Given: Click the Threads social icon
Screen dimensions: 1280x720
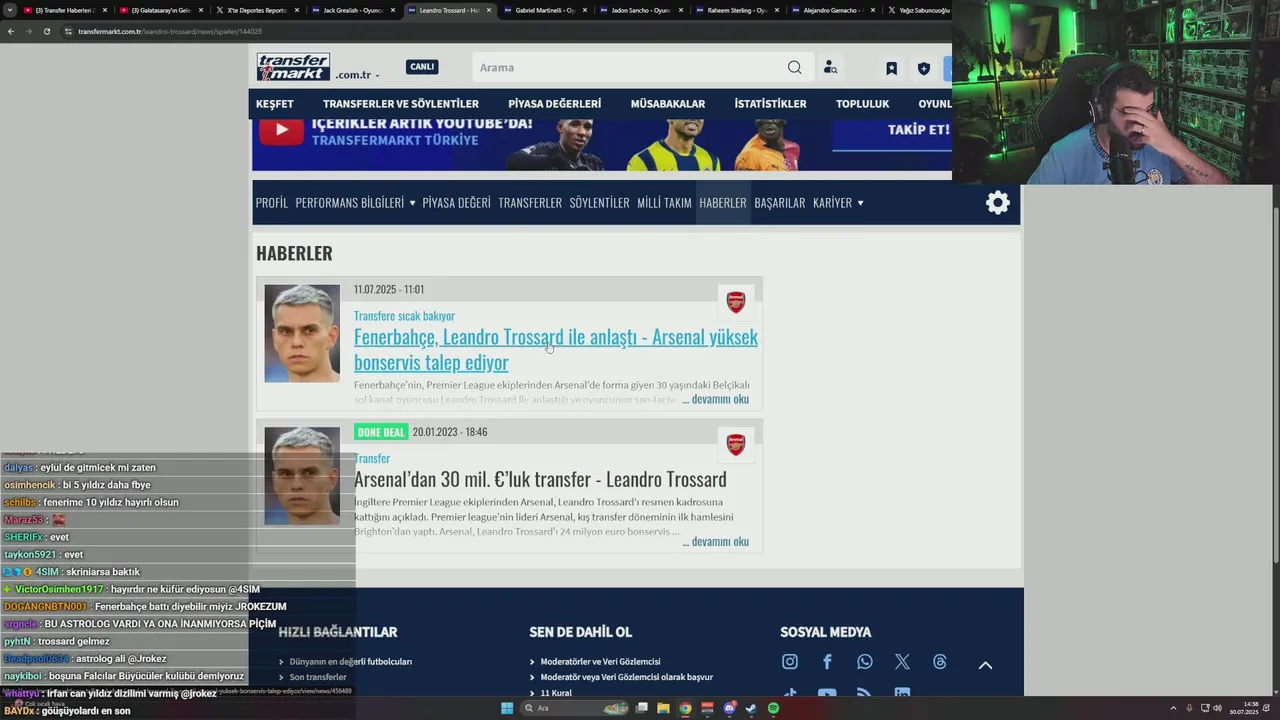Looking at the screenshot, I should (x=940, y=662).
